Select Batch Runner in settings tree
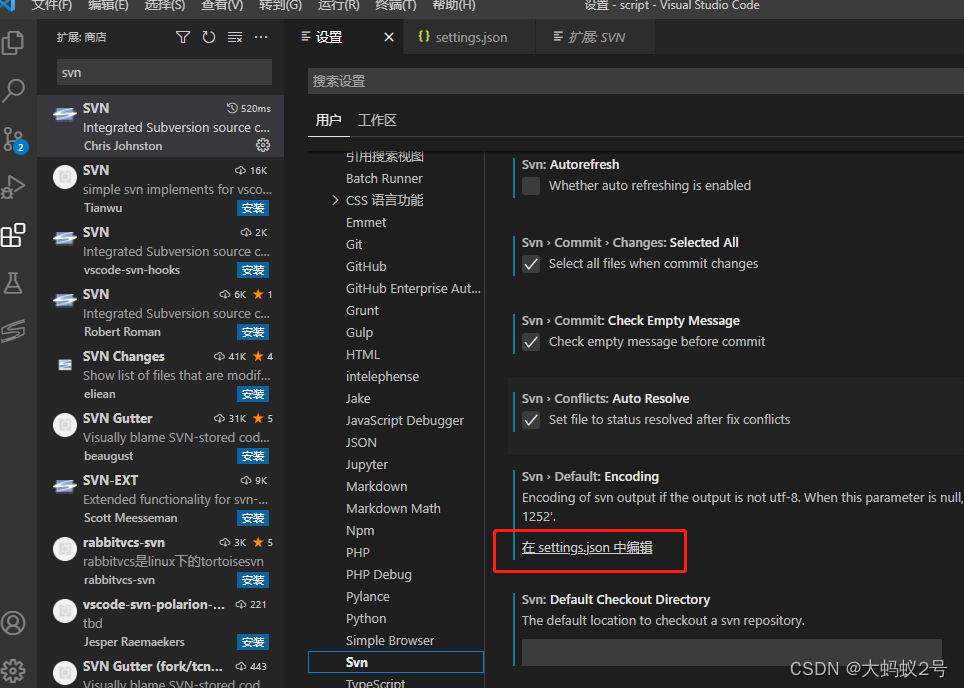 (384, 178)
